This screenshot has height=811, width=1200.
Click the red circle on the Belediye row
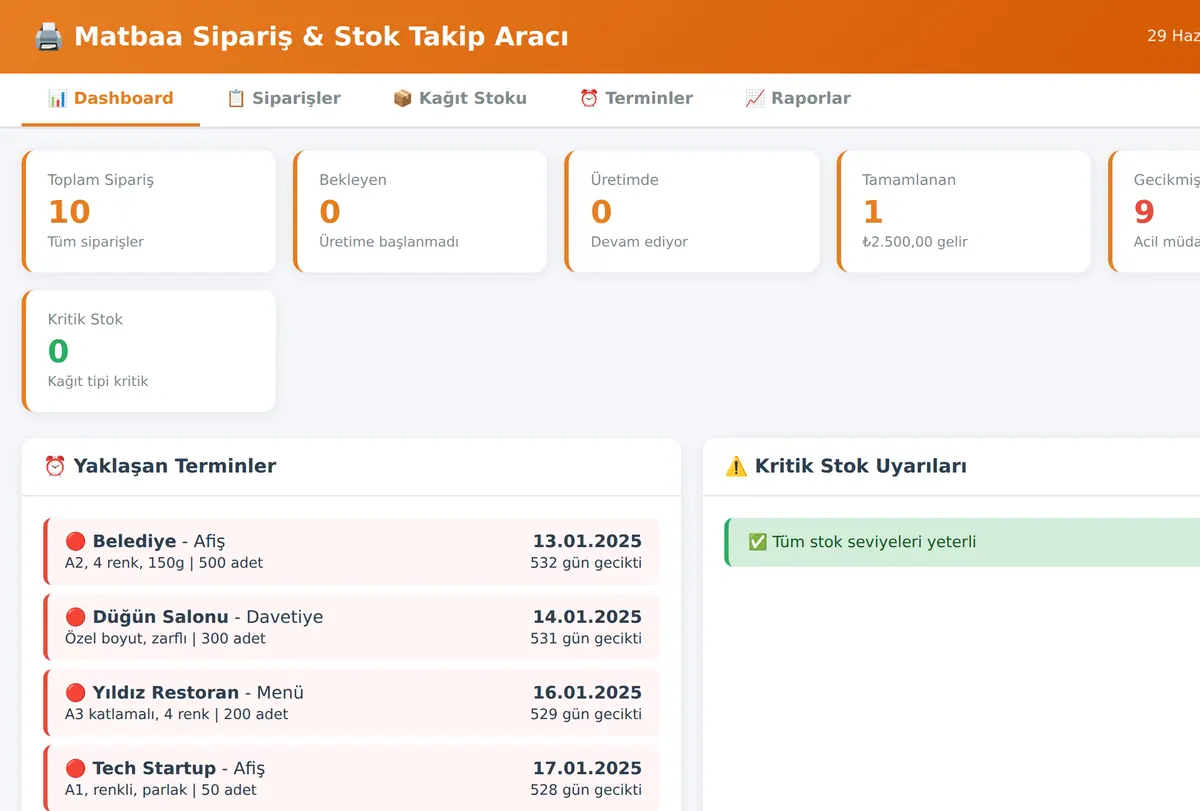pos(75,541)
